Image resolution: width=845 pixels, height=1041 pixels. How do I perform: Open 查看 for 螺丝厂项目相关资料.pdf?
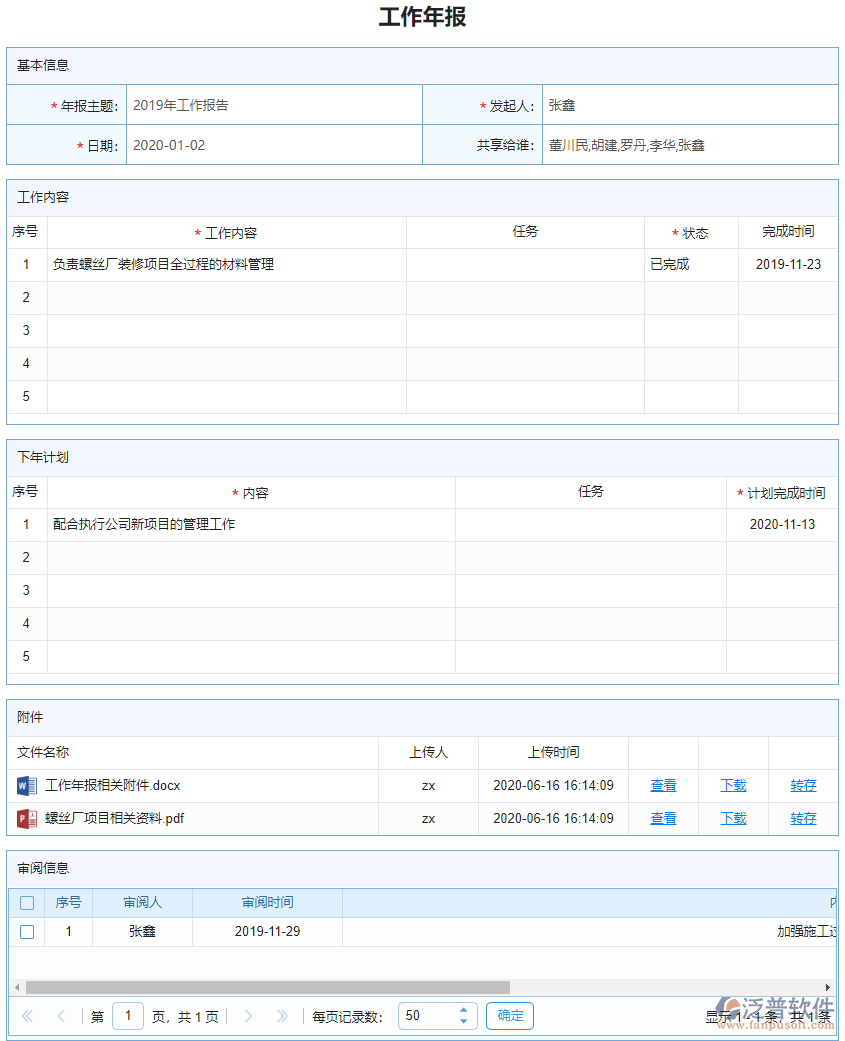click(x=663, y=818)
